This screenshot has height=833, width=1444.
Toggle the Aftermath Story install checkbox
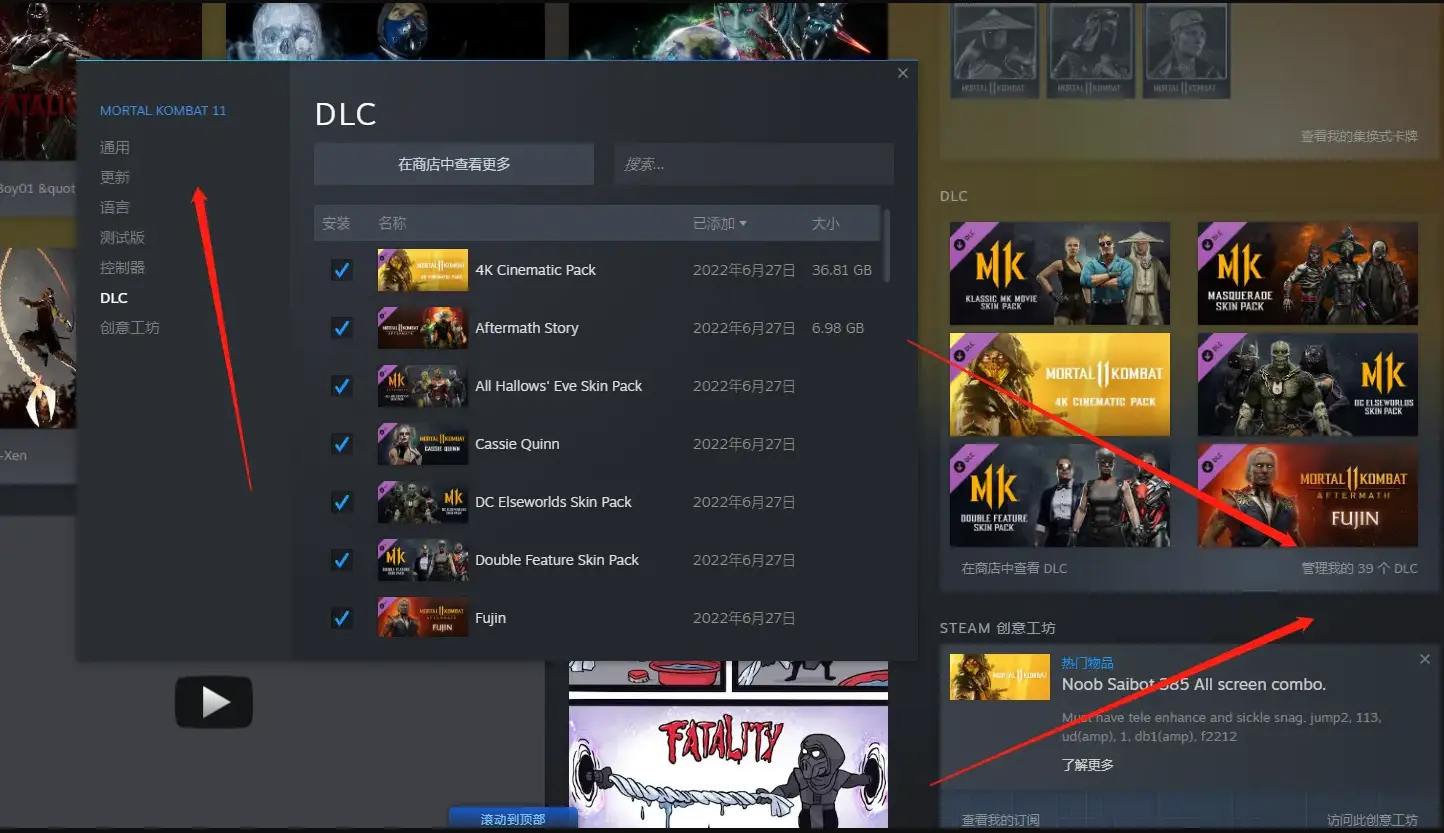coord(342,328)
